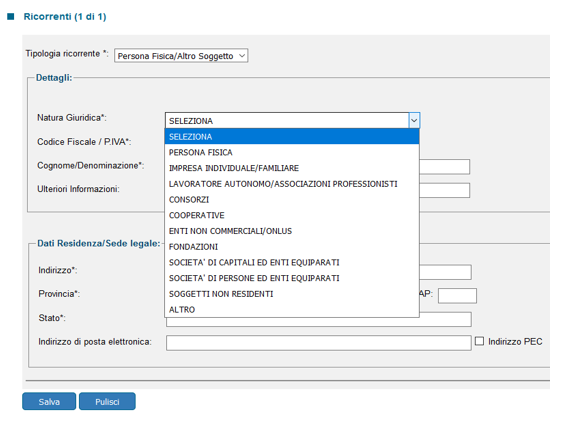Screen dimensions: 561x421
Task: Pick SOCIETA' DI PERSONE ED ENTI EQUIPARATI
Action: 292,278
